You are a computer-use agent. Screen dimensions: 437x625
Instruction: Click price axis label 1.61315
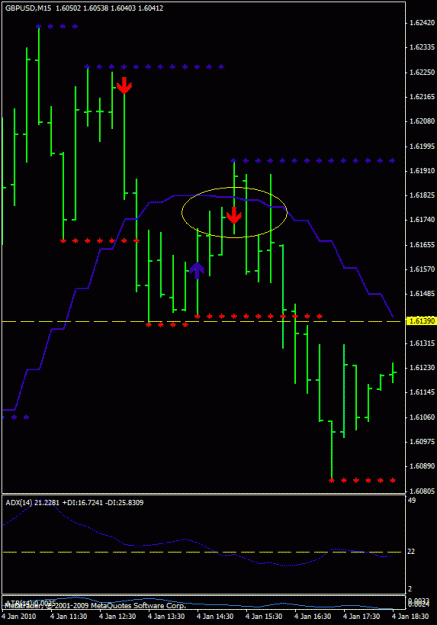pyautogui.click(x=422, y=343)
